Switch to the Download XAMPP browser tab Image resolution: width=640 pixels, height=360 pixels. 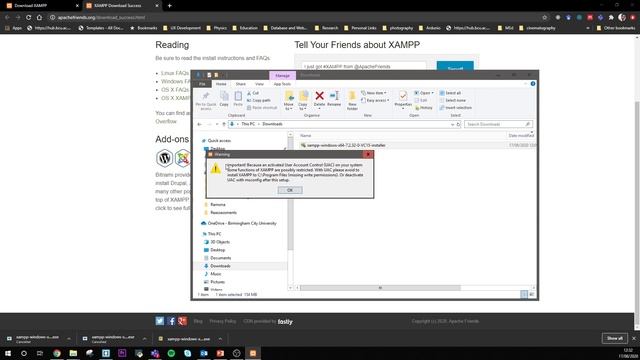(x=41, y=6)
